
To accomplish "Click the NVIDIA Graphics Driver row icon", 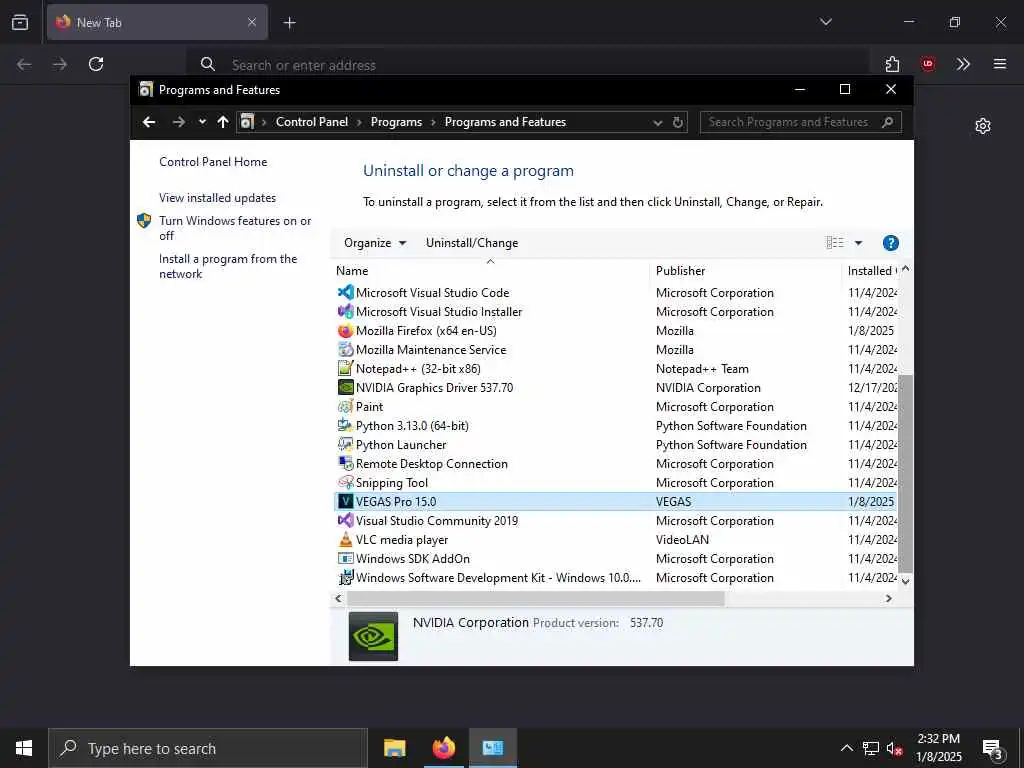I will pos(345,387).
